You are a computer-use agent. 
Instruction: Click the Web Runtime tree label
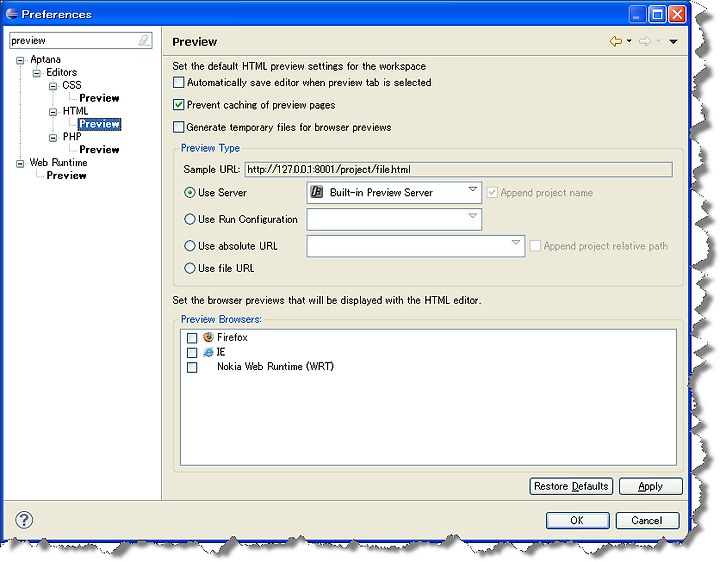click(58, 163)
